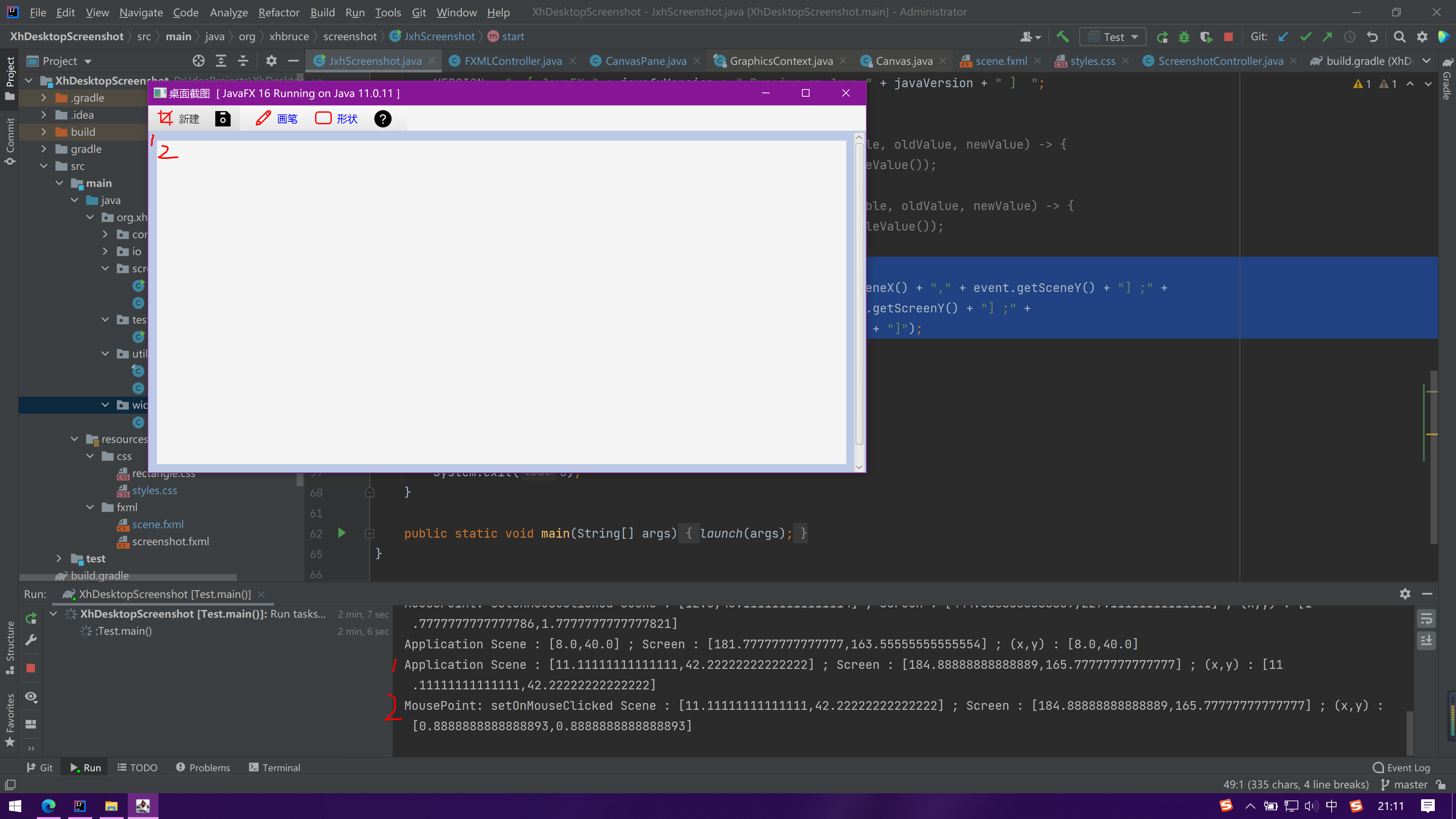Click the Build hammer icon in toolbar
Image resolution: width=1456 pixels, height=819 pixels.
pos(1062,37)
